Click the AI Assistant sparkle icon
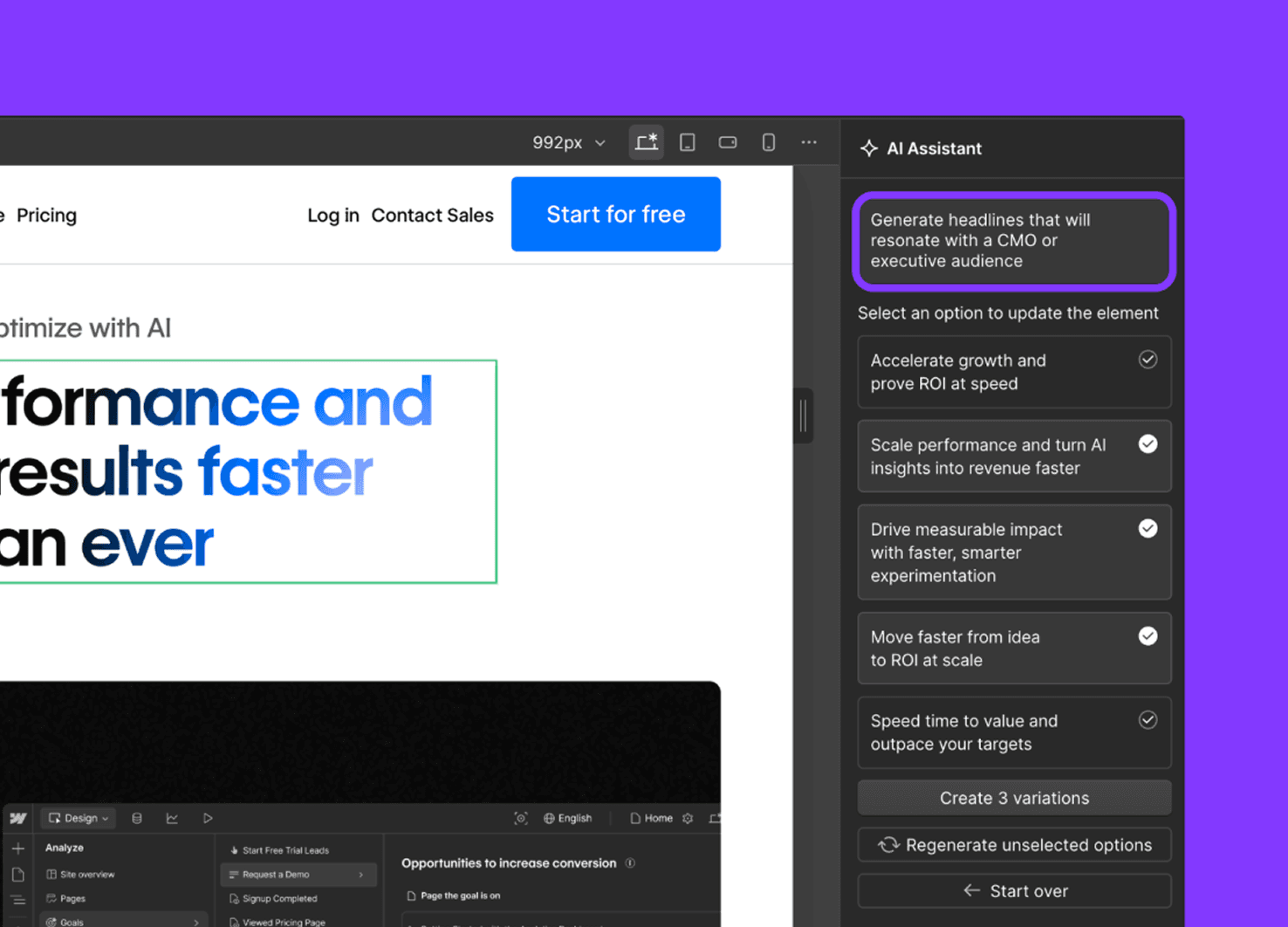Screen dimensions: 1288x927 tap(869, 148)
